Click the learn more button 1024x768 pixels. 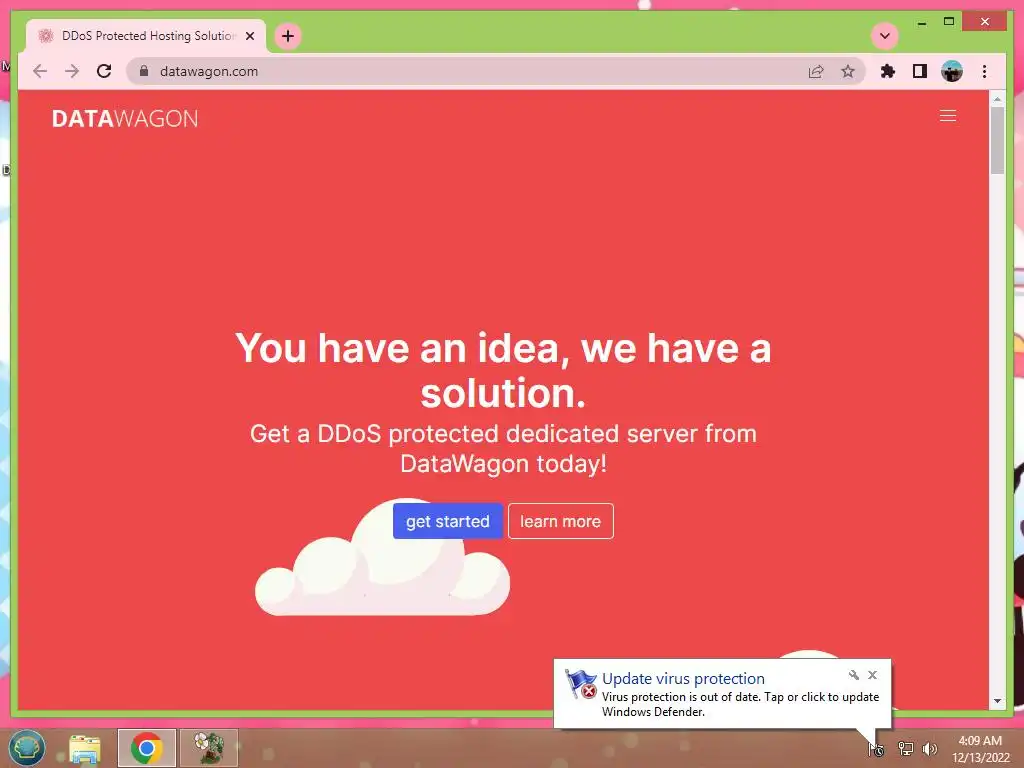click(x=560, y=521)
